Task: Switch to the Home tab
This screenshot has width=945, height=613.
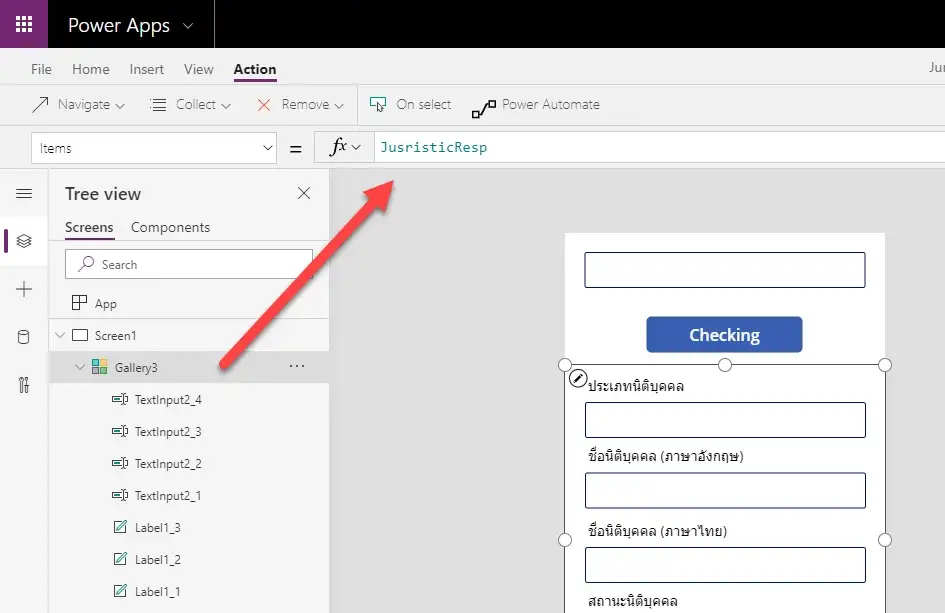Action: (x=90, y=69)
